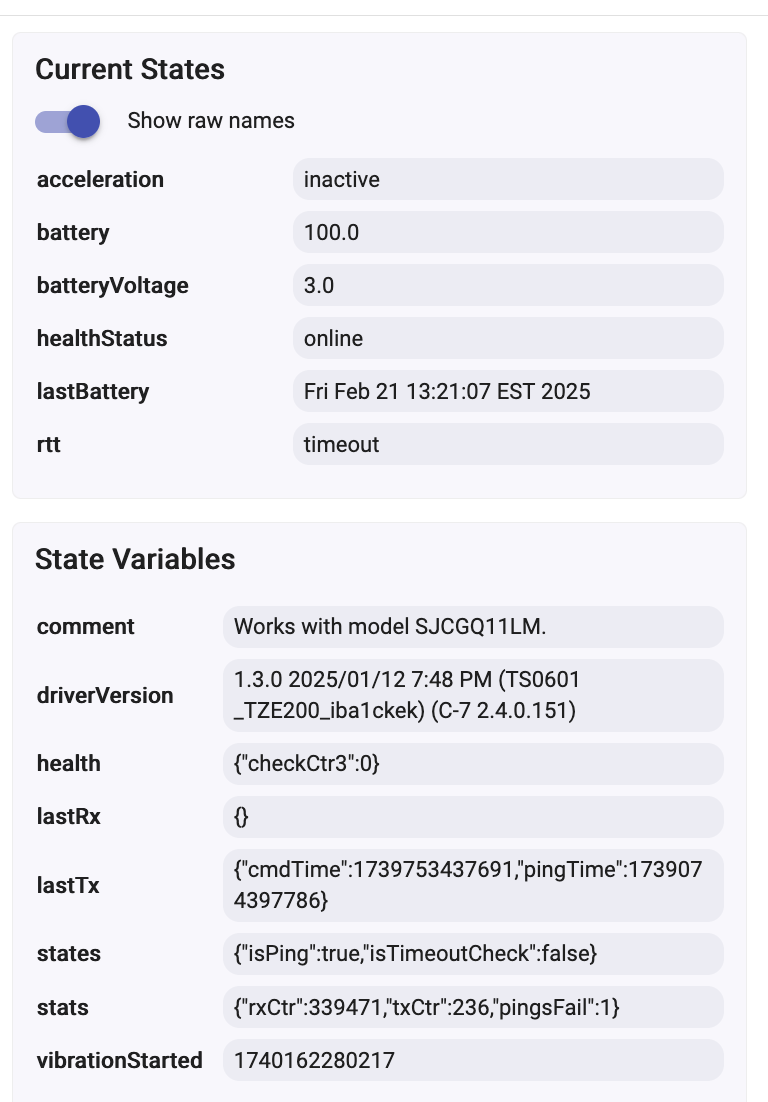Select the lastTx cmdTime value field
768x1102 pixels.
pos(472,885)
